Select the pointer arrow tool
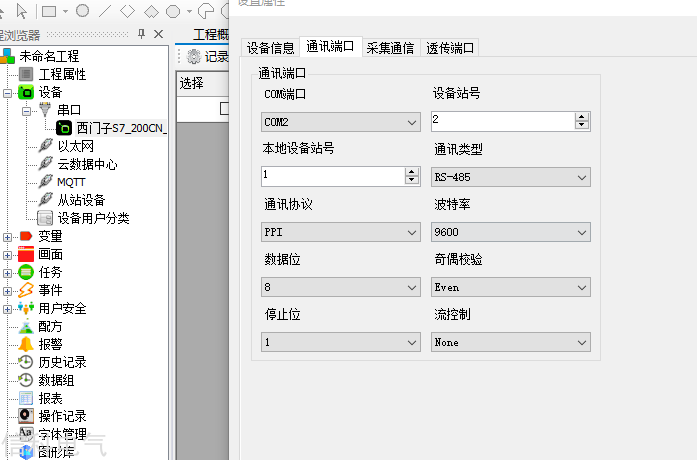Screen dimensions: 697x460 (21, 11)
